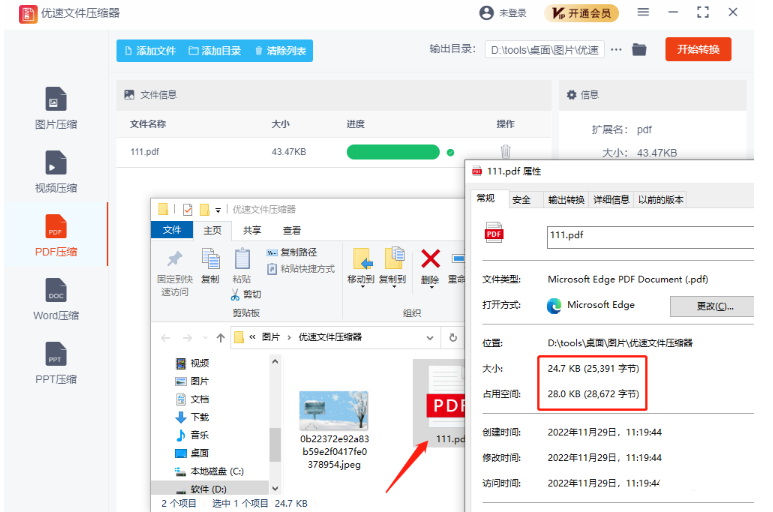Open PPT压缩 mode

click(x=56, y=363)
